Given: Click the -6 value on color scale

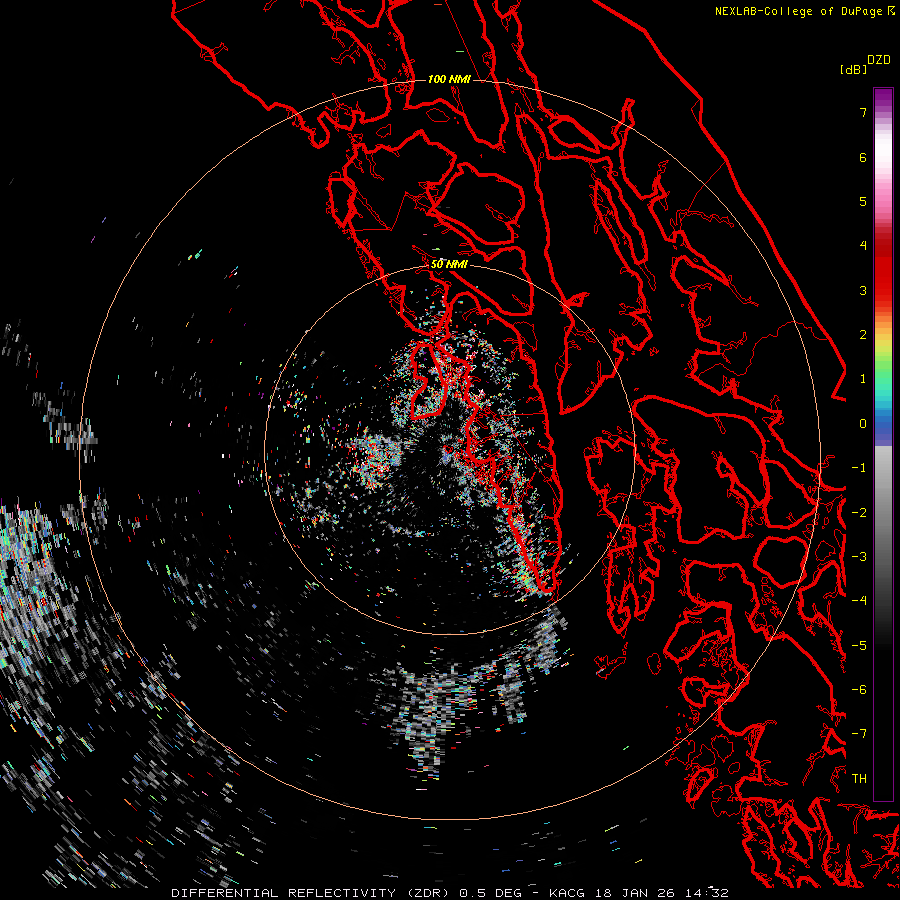Looking at the screenshot, I should (859, 689).
